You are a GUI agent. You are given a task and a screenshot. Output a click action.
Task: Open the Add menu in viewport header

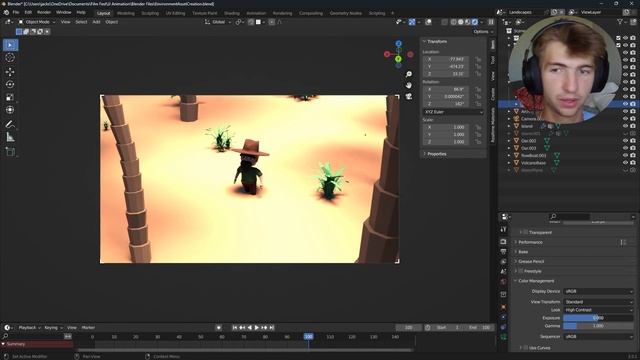tap(96, 22)
